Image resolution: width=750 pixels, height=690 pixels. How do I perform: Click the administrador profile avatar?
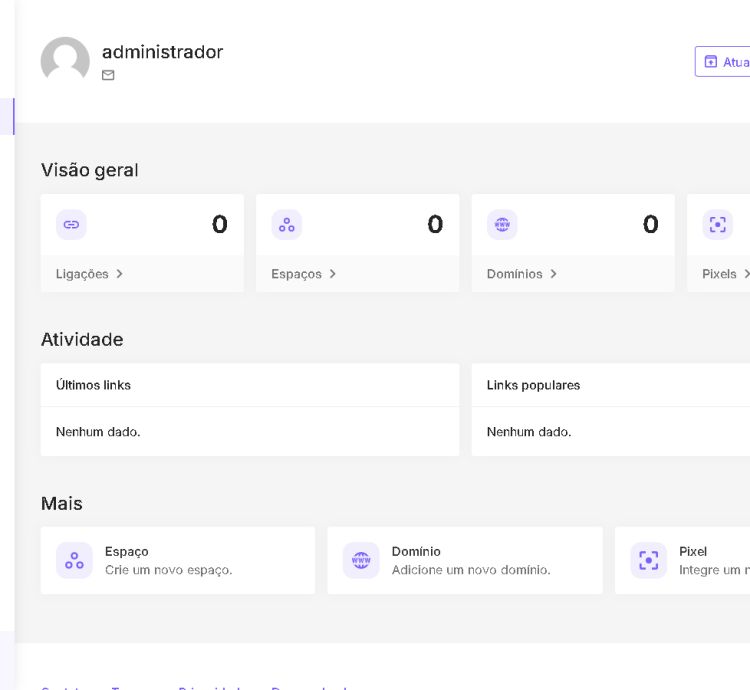point(65,61)
